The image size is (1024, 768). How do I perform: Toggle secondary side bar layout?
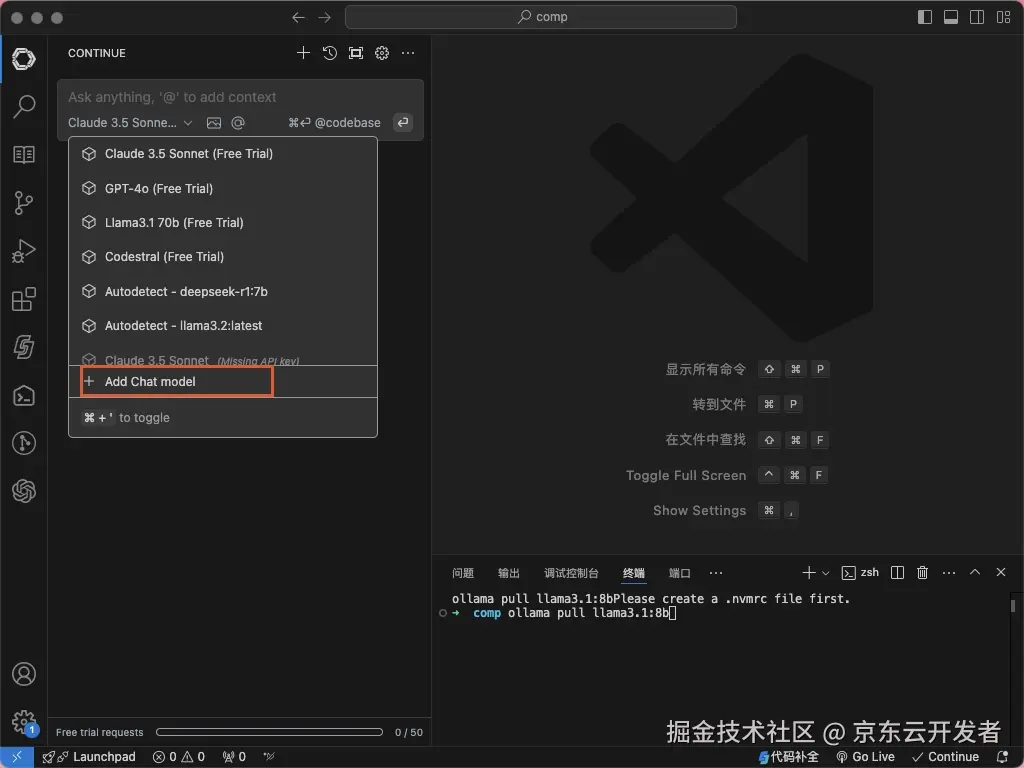click(x=977, y=18)
